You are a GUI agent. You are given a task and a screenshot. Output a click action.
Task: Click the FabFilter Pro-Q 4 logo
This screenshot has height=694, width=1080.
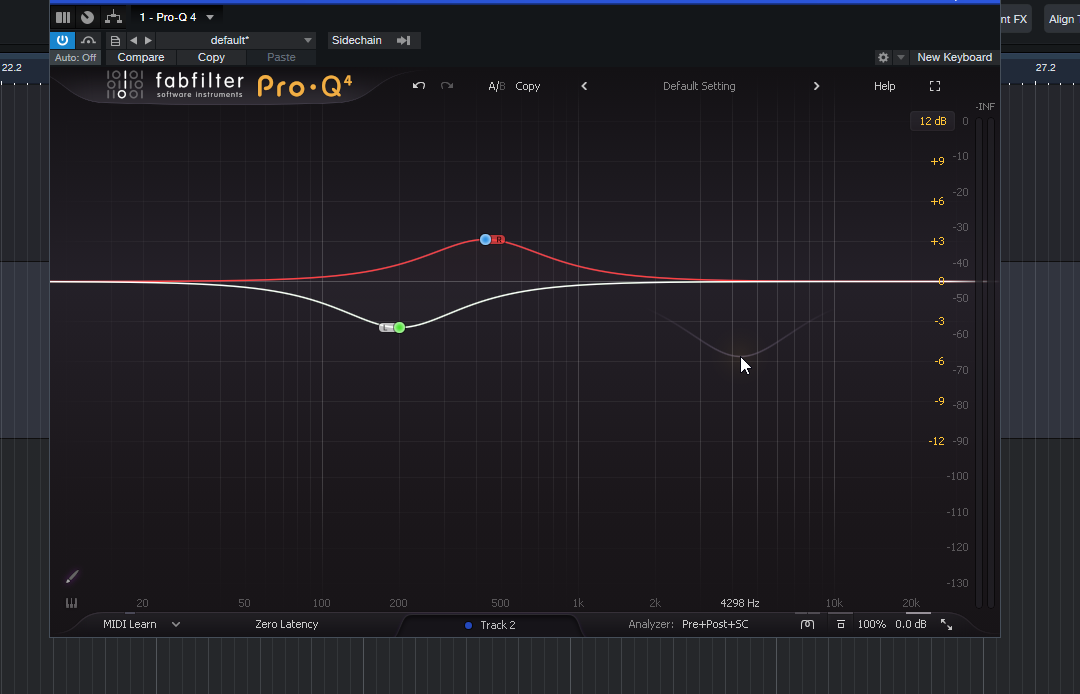(x=229, y=85)
